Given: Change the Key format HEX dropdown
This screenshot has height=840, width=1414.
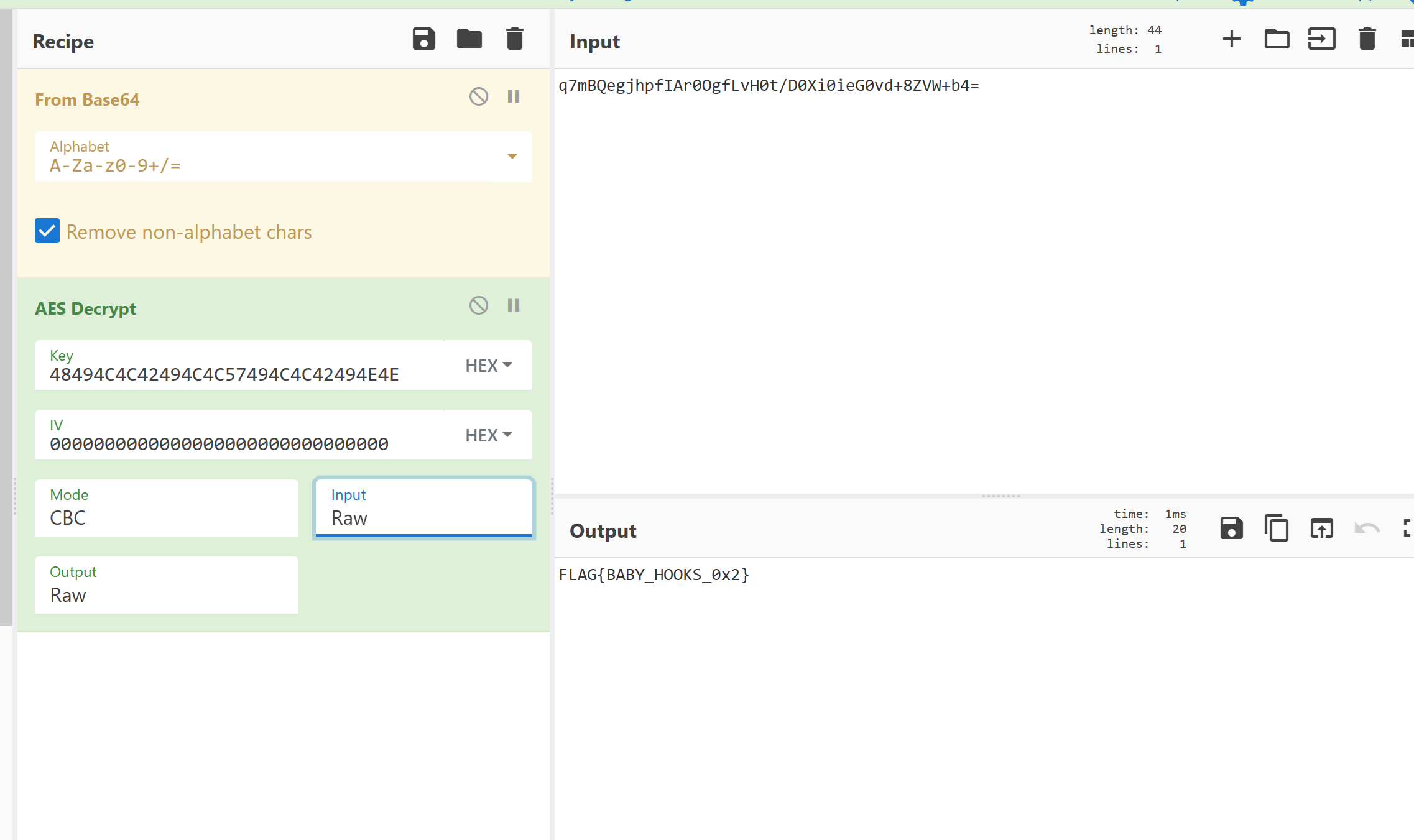Looking at the screenshot, I should coord(488,366).
